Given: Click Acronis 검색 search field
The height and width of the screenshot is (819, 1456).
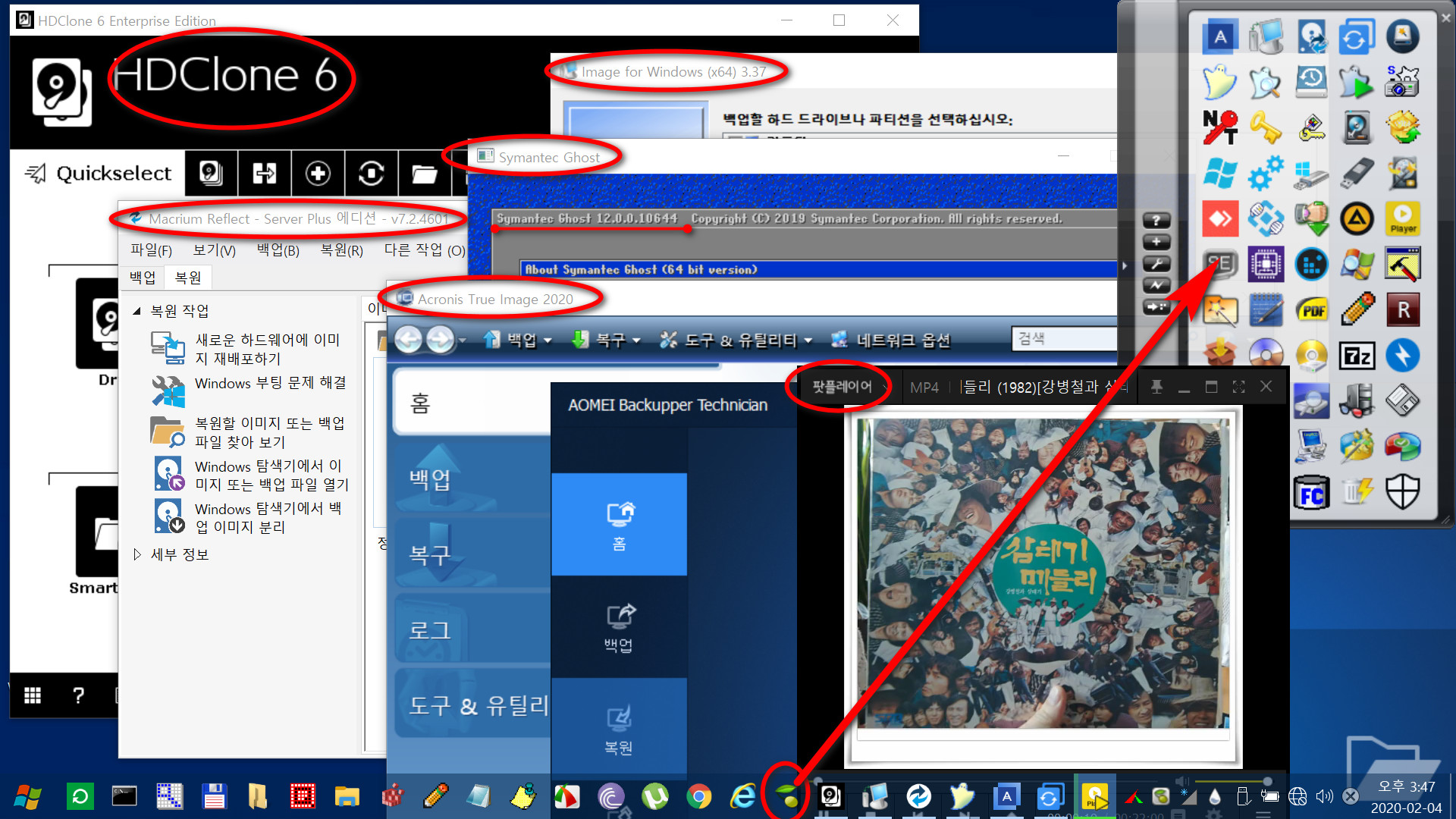Looking at the screenshot, I should coord(1065,338).
